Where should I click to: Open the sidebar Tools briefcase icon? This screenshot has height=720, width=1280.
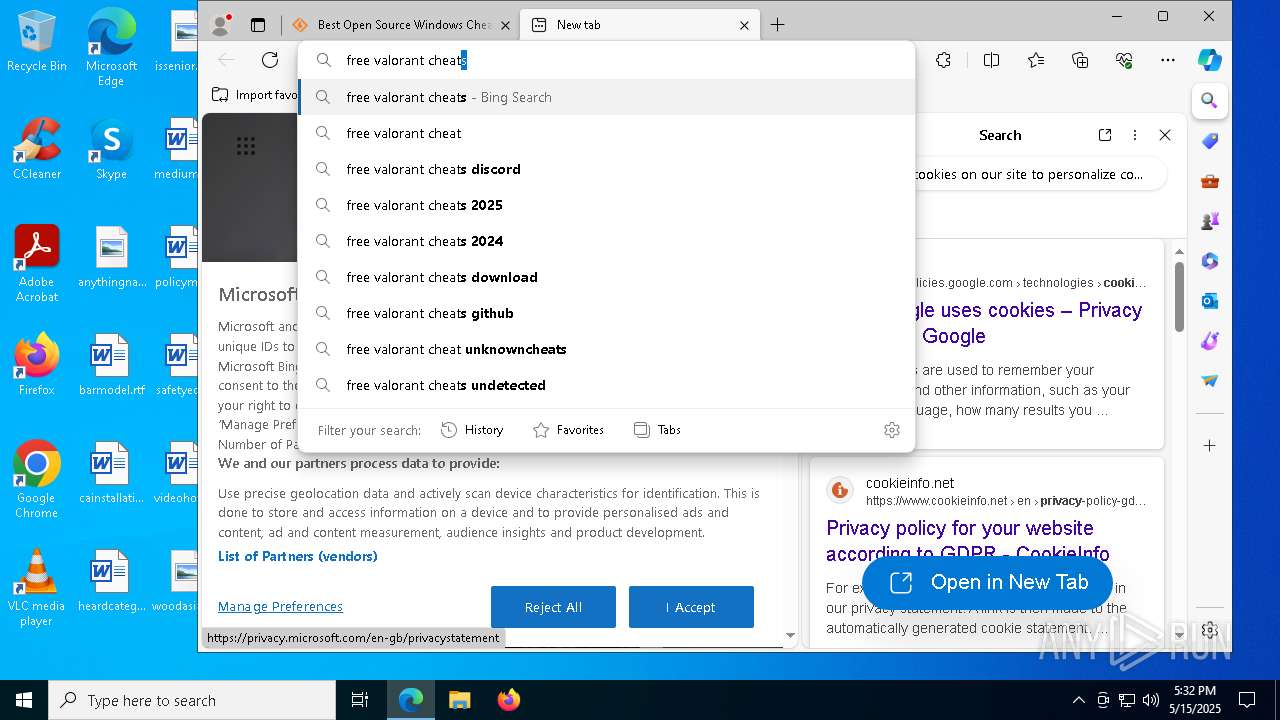pos(1210,181)
